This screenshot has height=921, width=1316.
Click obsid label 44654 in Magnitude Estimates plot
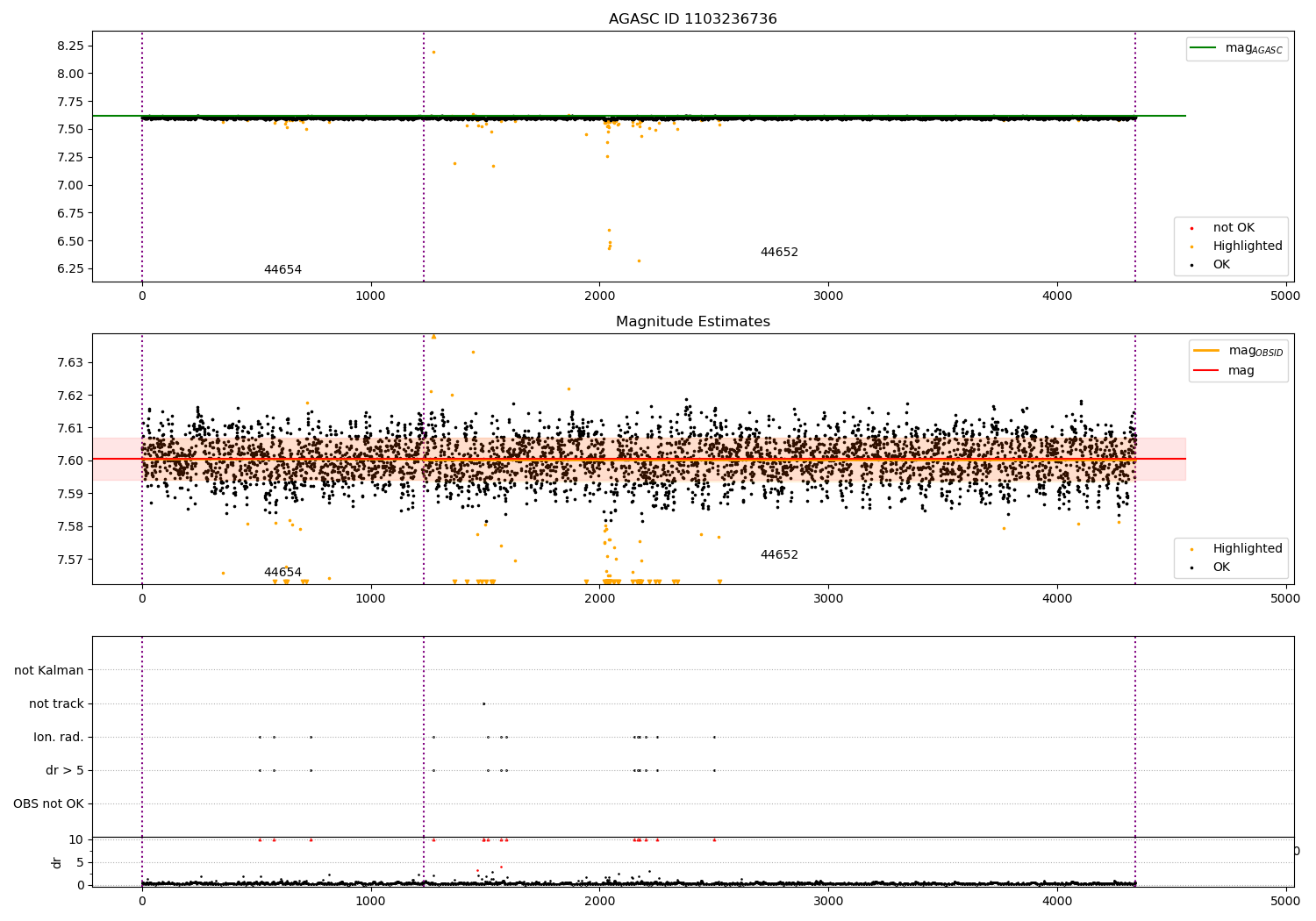[x=283, y=573]
